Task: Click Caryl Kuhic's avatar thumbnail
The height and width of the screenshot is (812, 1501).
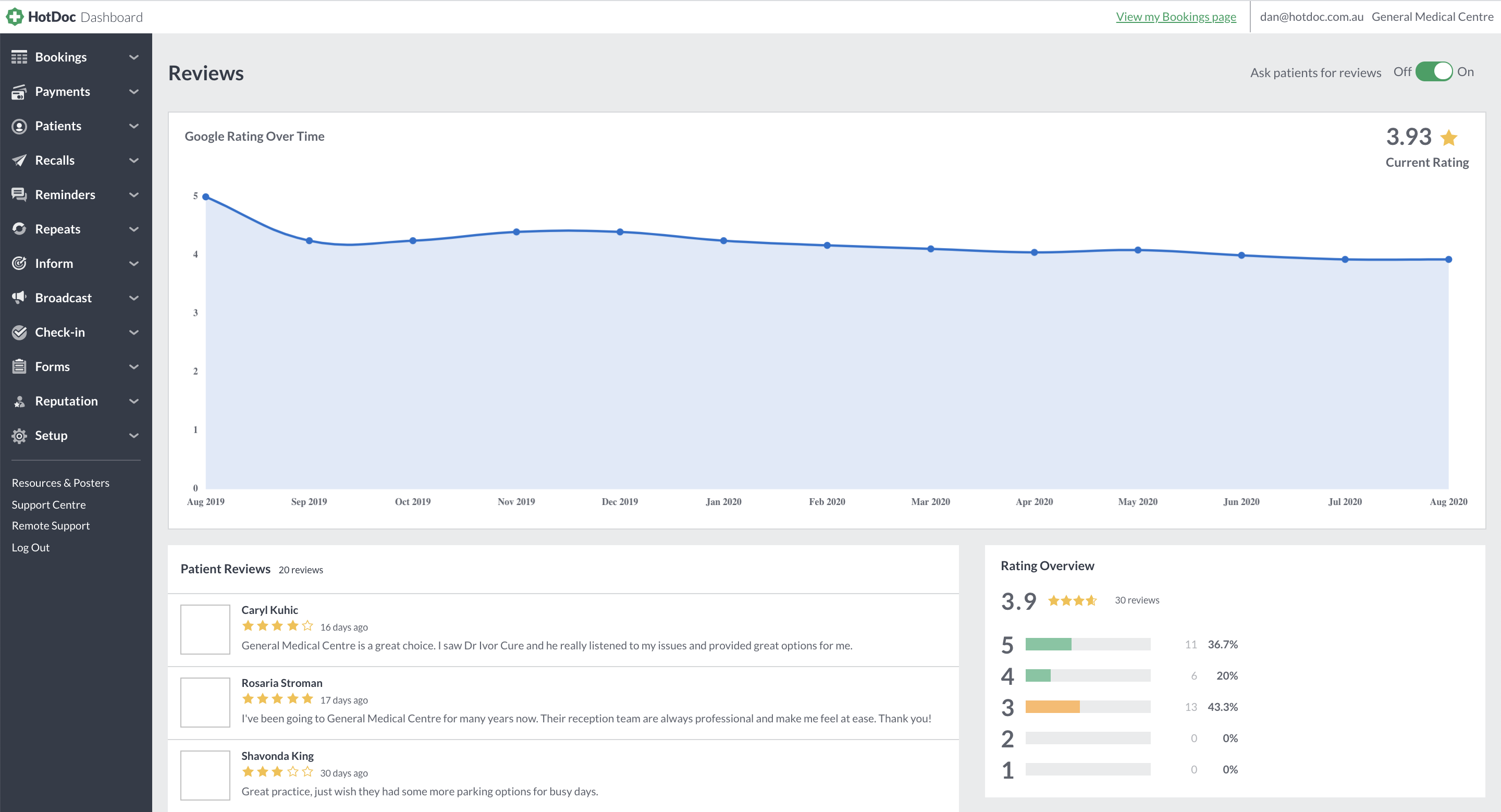Action: click(205, 630)
